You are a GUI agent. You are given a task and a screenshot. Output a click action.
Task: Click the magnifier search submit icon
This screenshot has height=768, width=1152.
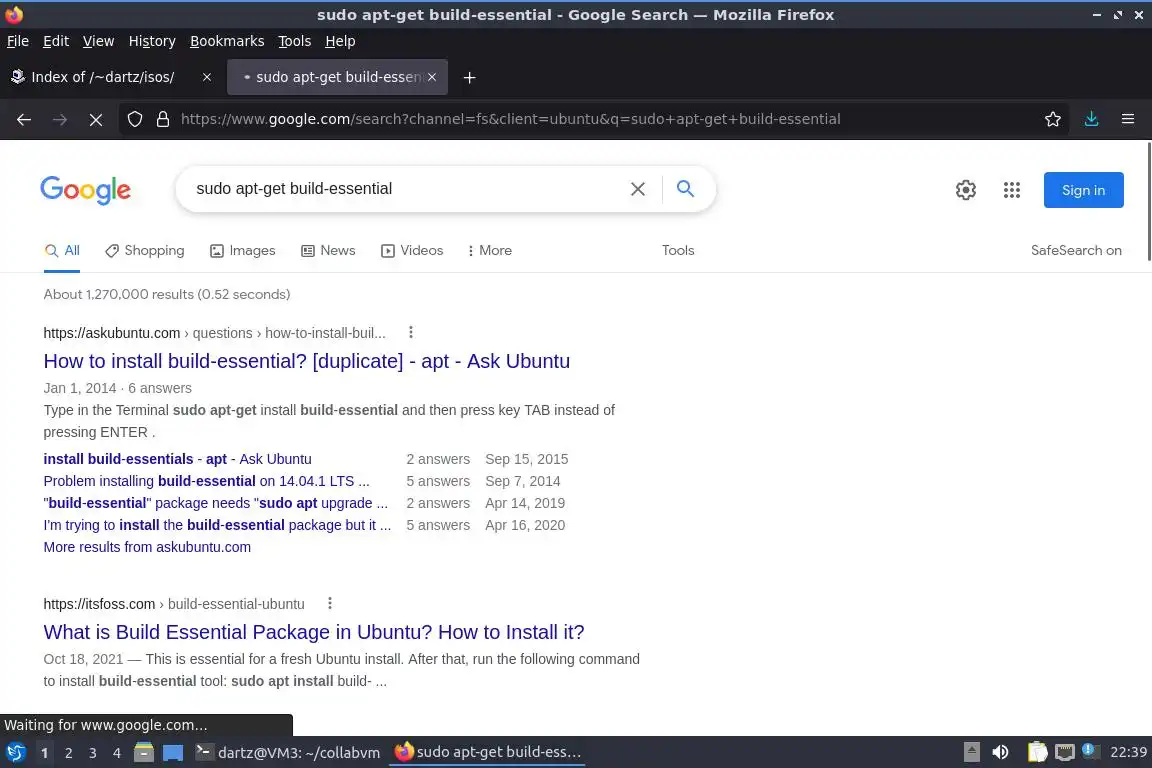685,189
